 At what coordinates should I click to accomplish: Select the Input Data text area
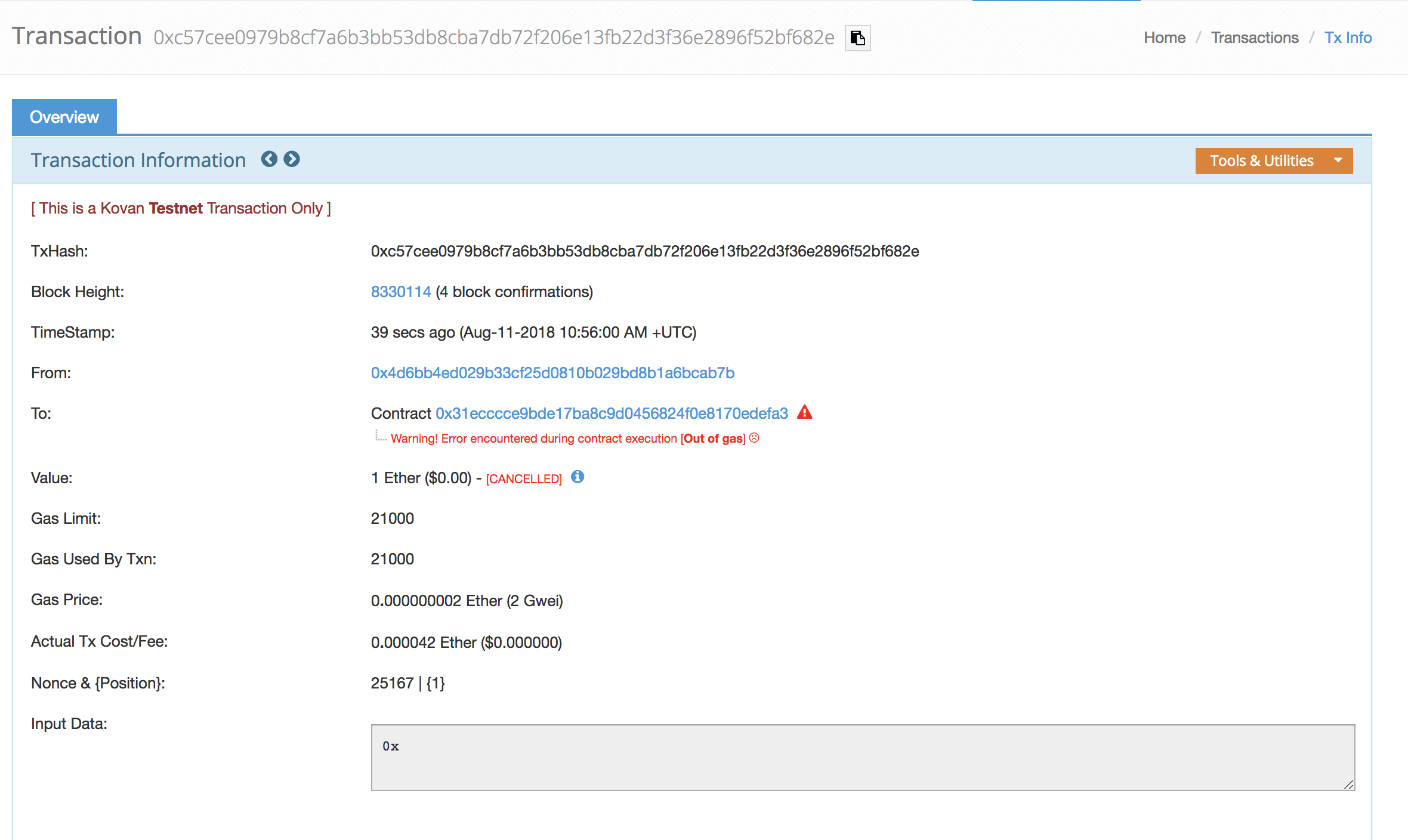pyautogui.click(x=864, y=758)
